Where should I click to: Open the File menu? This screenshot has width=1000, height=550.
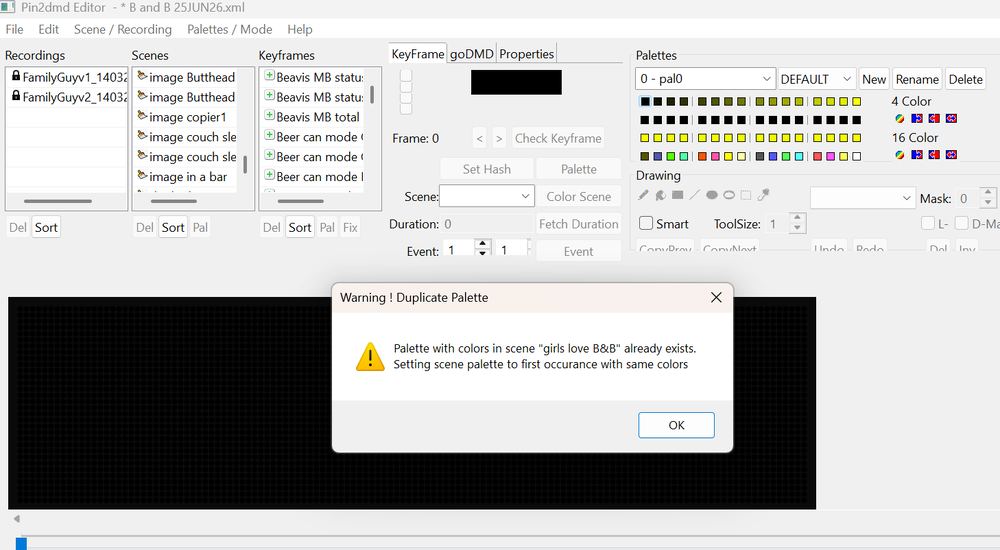[14, 29]
